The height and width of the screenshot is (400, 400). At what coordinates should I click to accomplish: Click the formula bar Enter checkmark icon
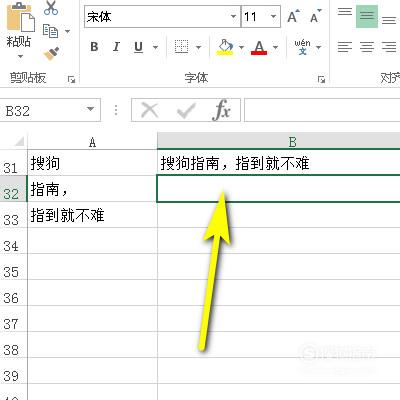186,110
